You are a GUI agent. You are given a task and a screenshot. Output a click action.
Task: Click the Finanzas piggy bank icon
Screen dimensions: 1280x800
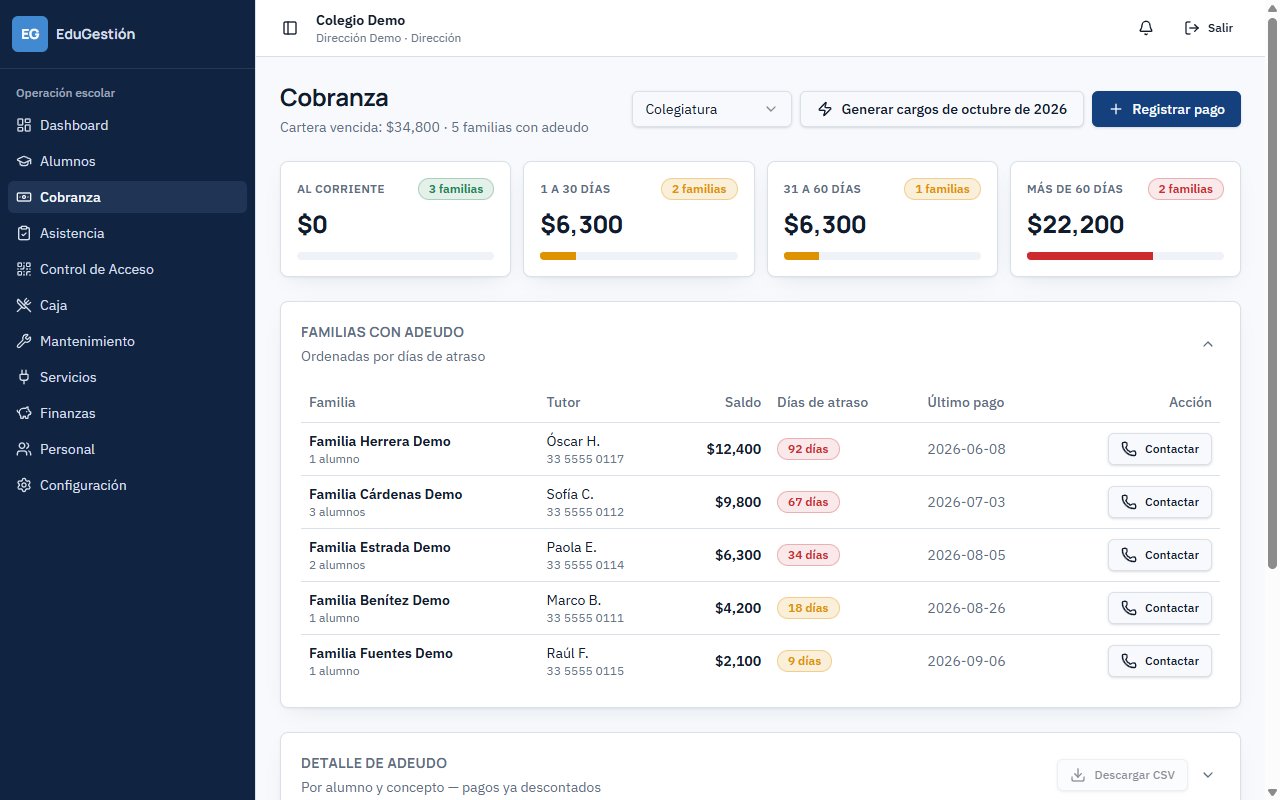coord(24,413)
